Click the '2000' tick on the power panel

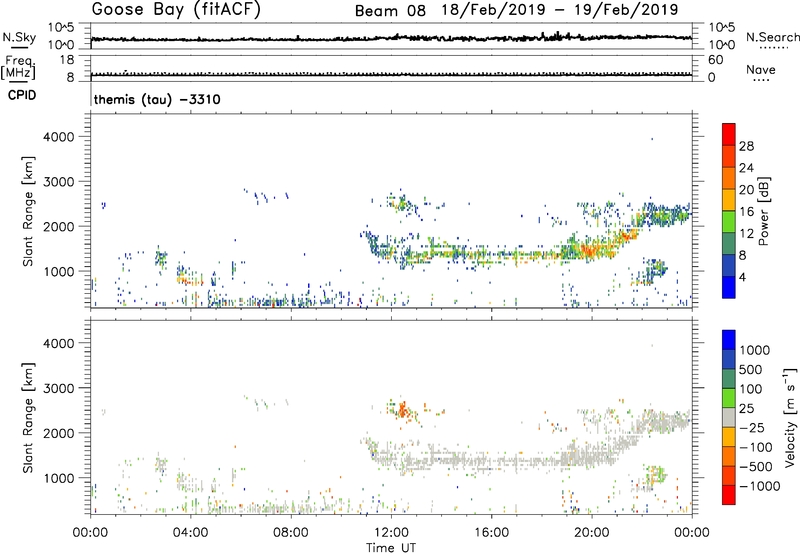(58, 226)
